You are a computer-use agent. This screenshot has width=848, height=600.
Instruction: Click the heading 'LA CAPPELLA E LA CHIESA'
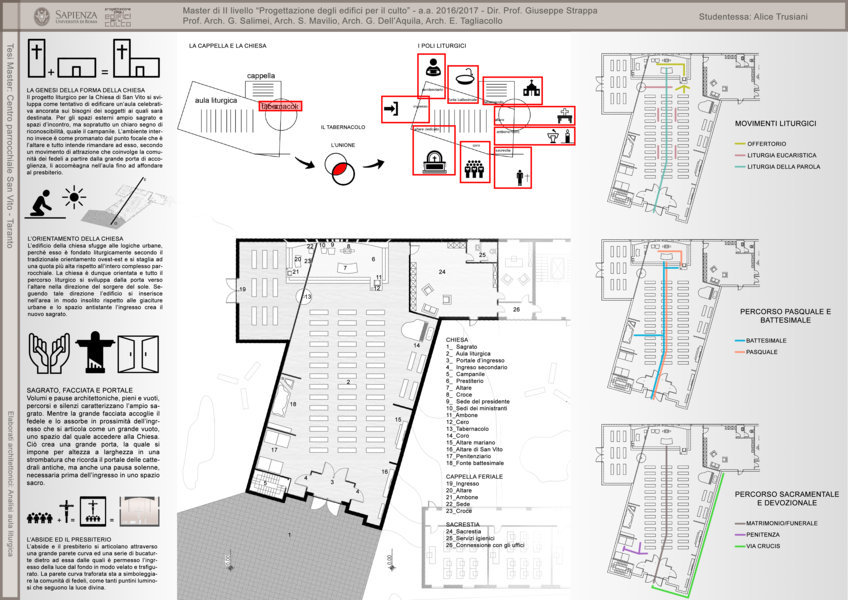click(228, 46)
